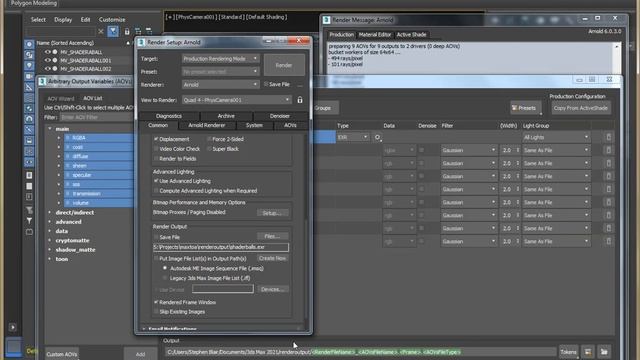This screenshot has height=360, width=640.
Task: Toggle the Displacement checkbox
Action: (x=156, y=139)
